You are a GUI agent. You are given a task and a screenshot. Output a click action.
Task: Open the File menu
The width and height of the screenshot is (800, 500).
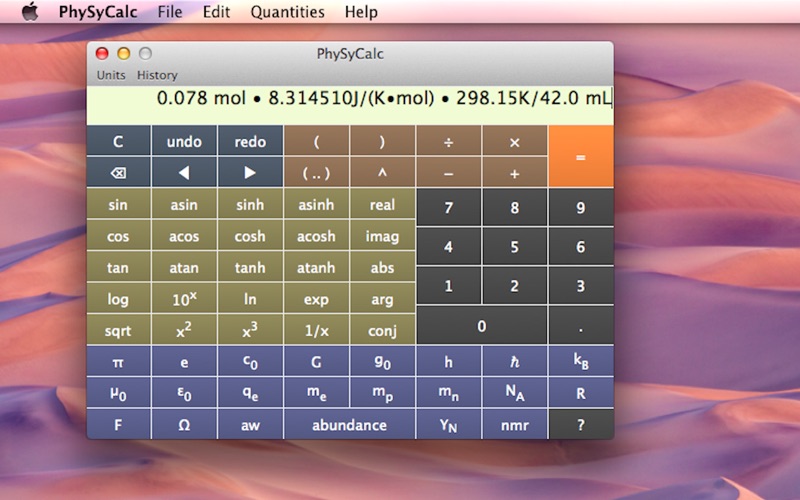click(x=170, y=11)
